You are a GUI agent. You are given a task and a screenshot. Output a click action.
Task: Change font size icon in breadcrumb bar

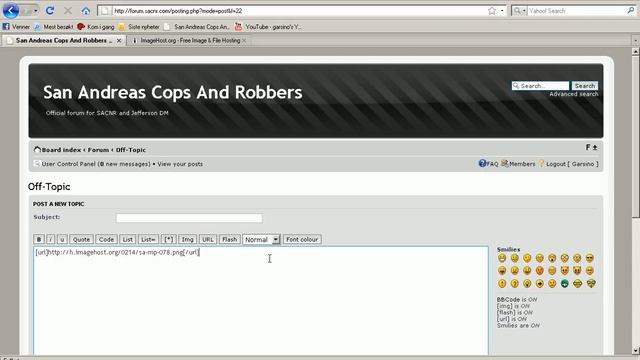pos(591,147)
